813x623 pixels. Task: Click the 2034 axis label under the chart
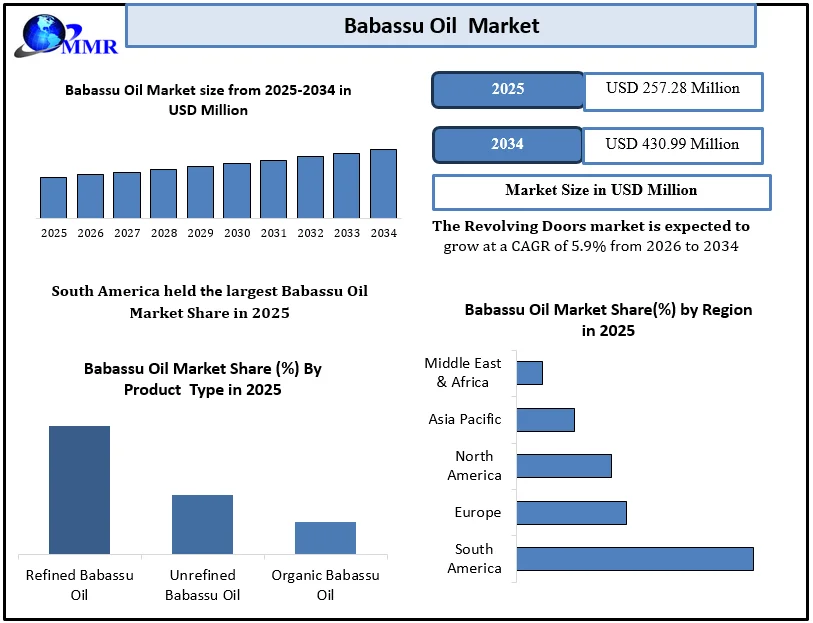pyautogui.click(x=384, y=233)
